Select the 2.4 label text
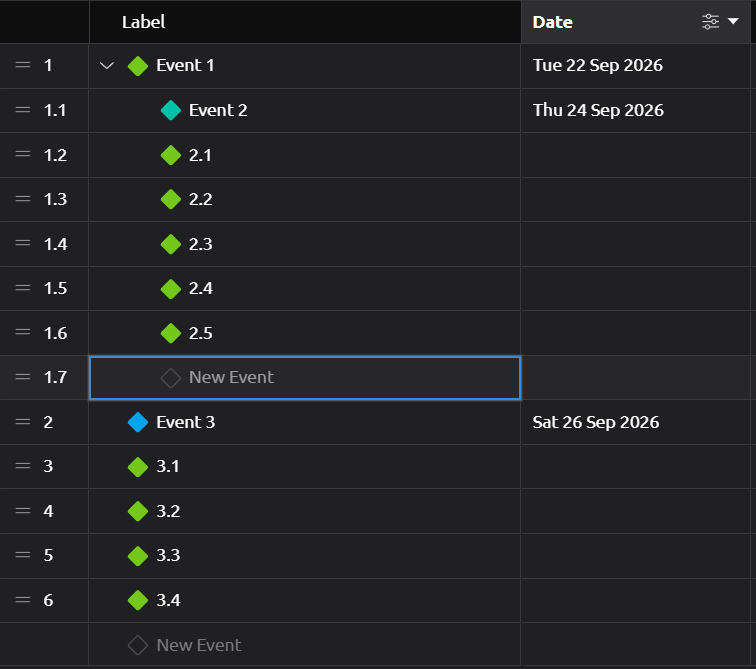 (201, 288)
